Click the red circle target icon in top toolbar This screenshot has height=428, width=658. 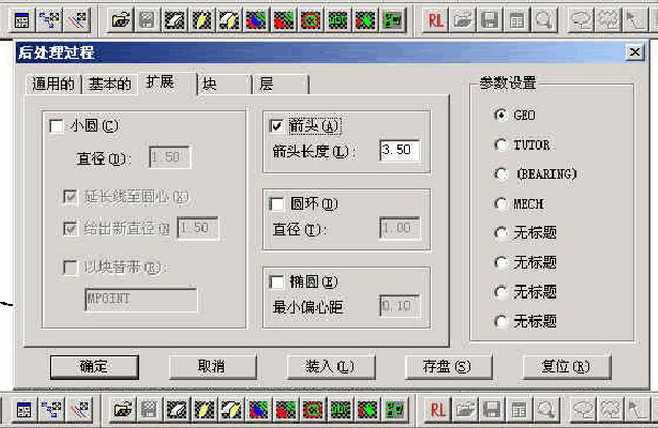point(311,20)
